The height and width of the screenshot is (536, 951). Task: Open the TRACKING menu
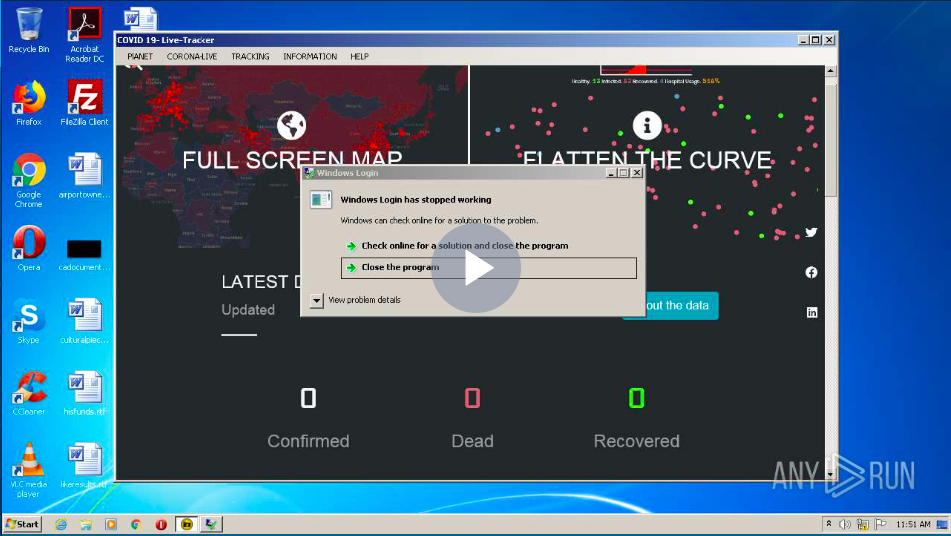point(250,56)
